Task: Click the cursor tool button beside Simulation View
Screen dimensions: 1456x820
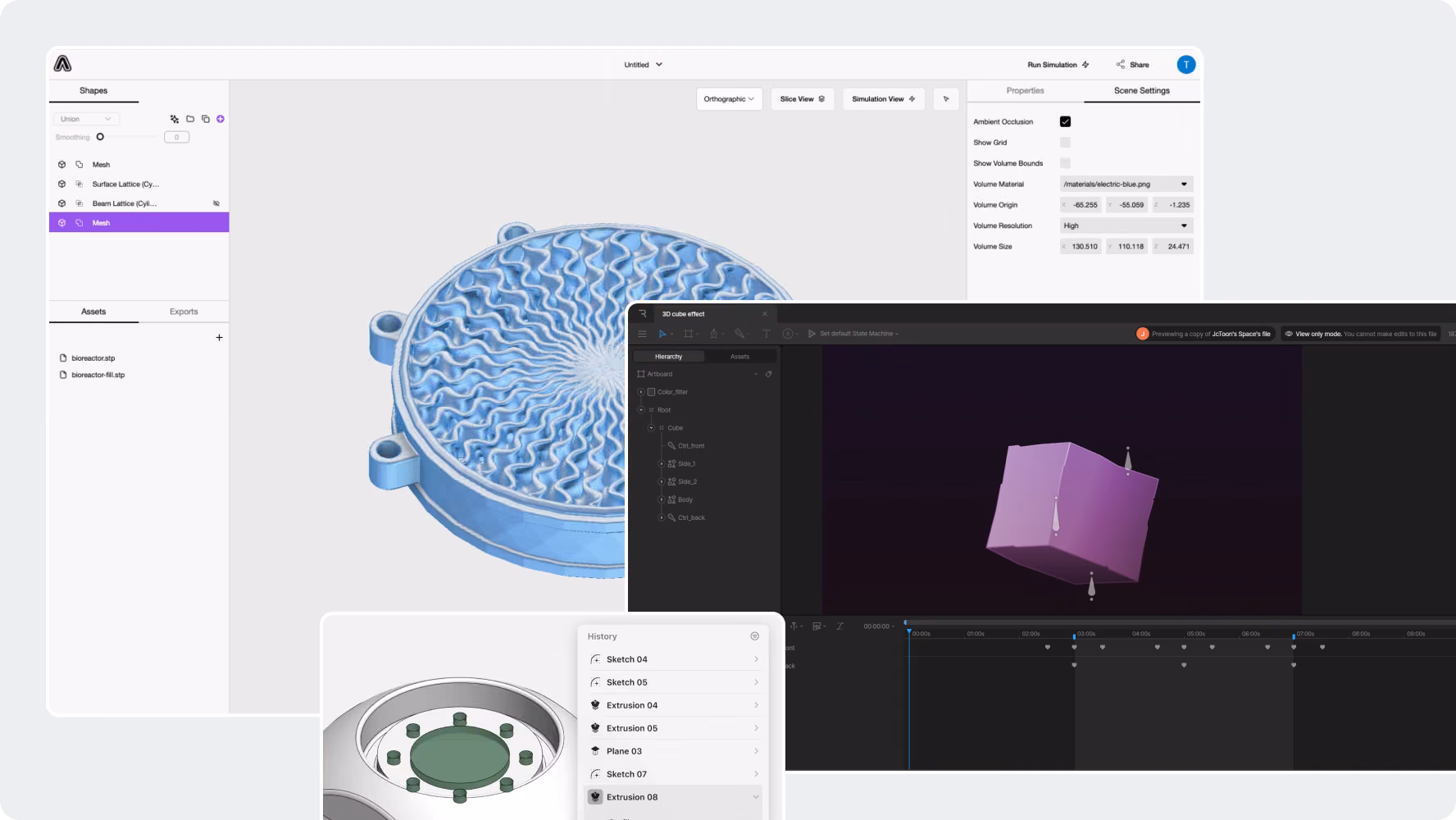Action: click(946, 99)
